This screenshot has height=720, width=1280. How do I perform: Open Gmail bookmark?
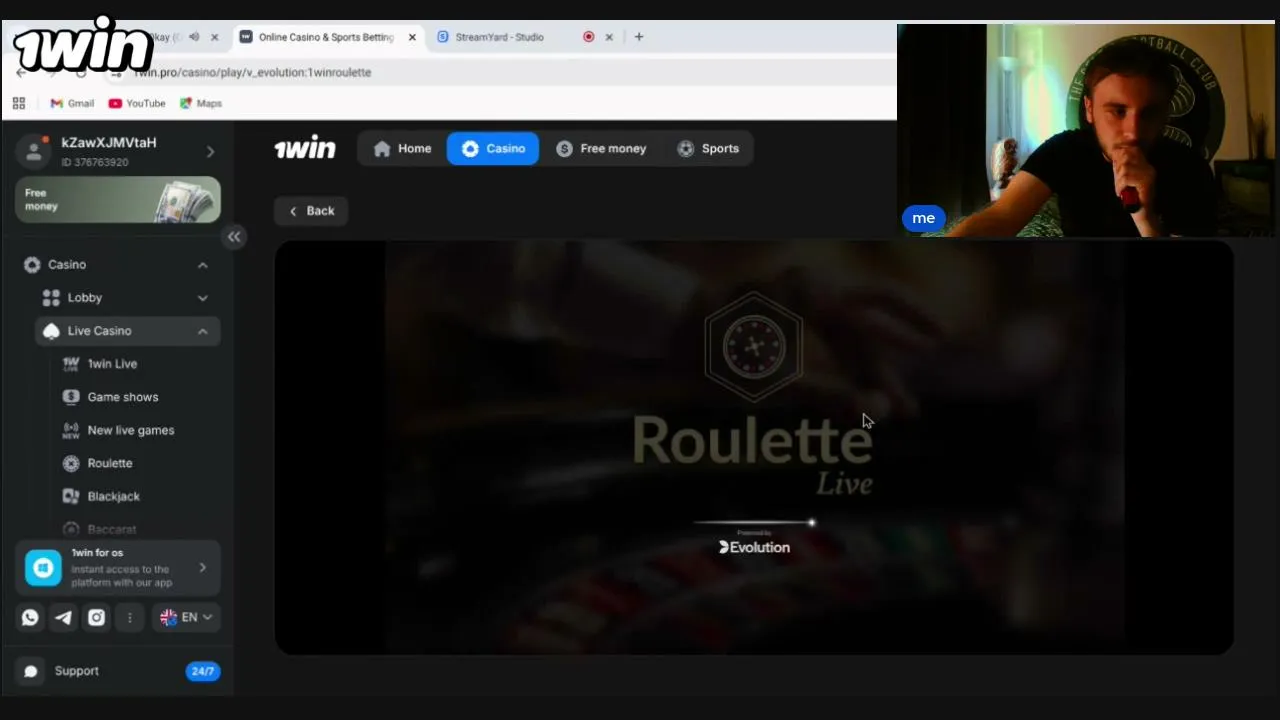72,103
